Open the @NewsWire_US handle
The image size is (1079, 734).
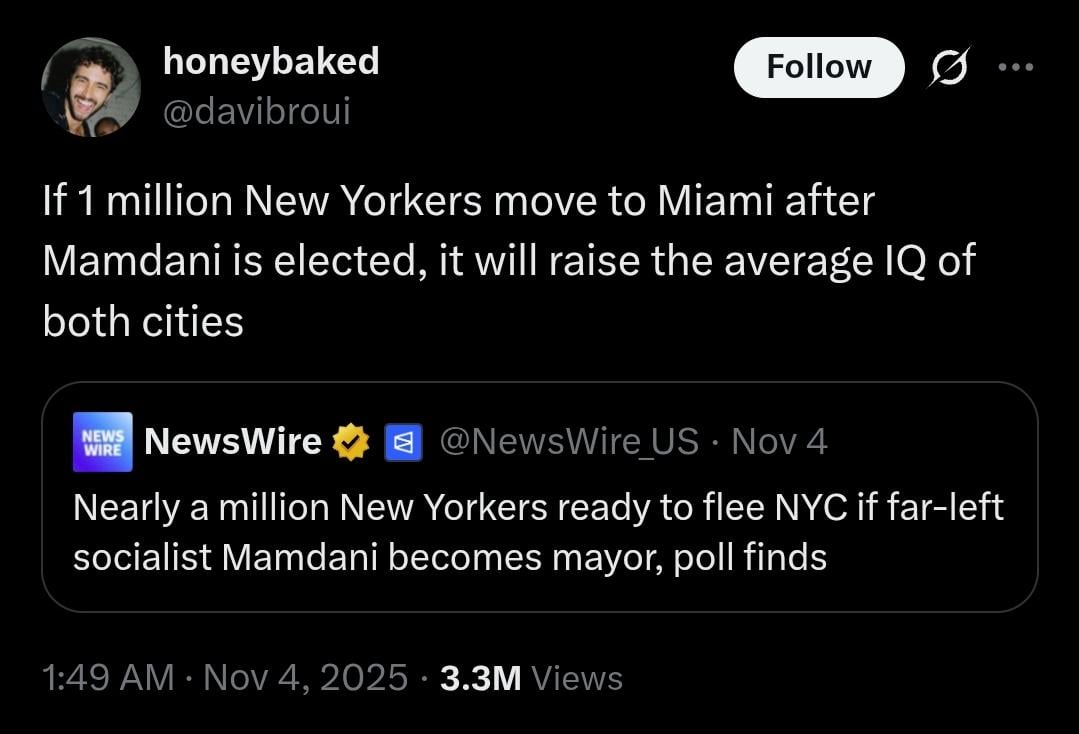click(x=569, y=441)
